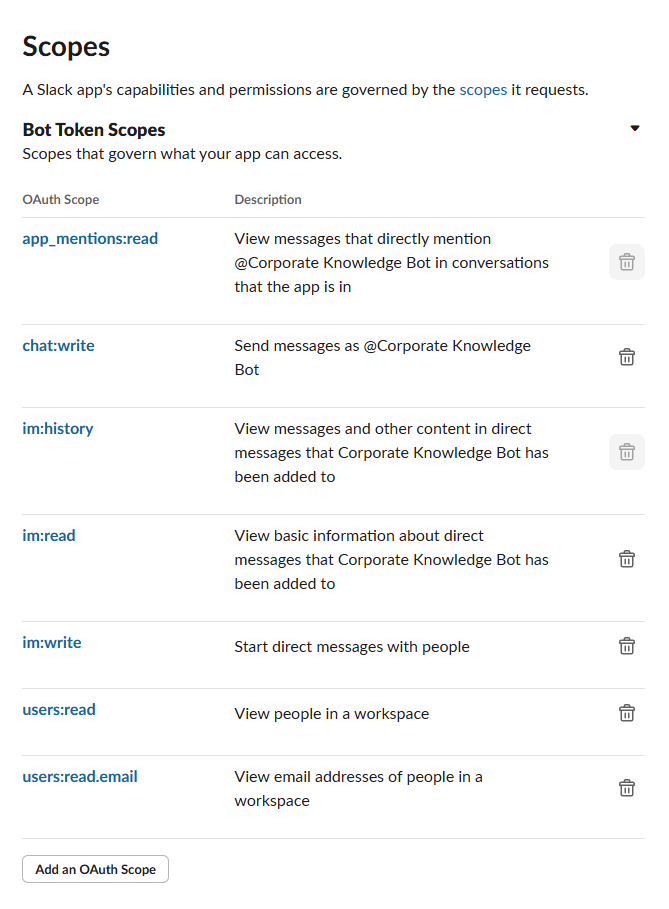This screenshot has width=669, height=909.
Task: Delete the im:read scope
Action: click(x=627, y=559)
